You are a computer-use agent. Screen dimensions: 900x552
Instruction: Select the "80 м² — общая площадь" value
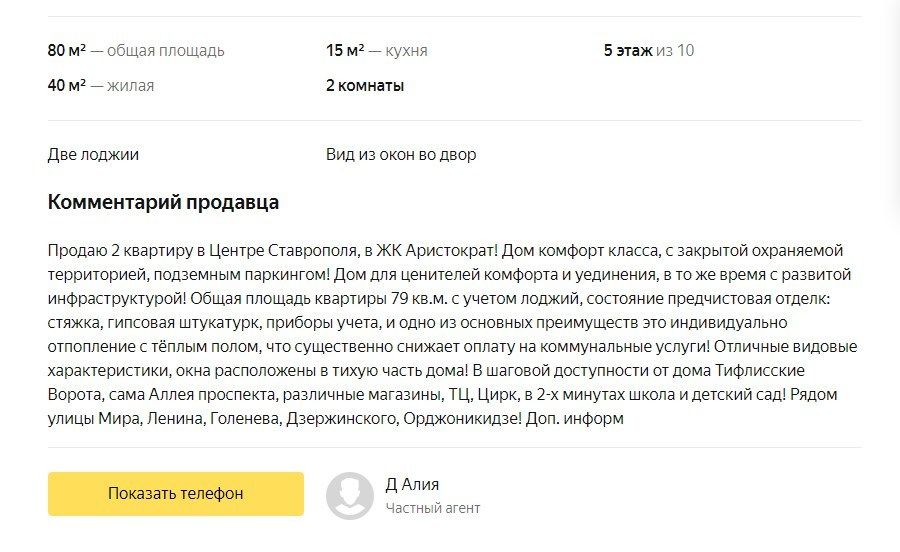pos(136,50)
